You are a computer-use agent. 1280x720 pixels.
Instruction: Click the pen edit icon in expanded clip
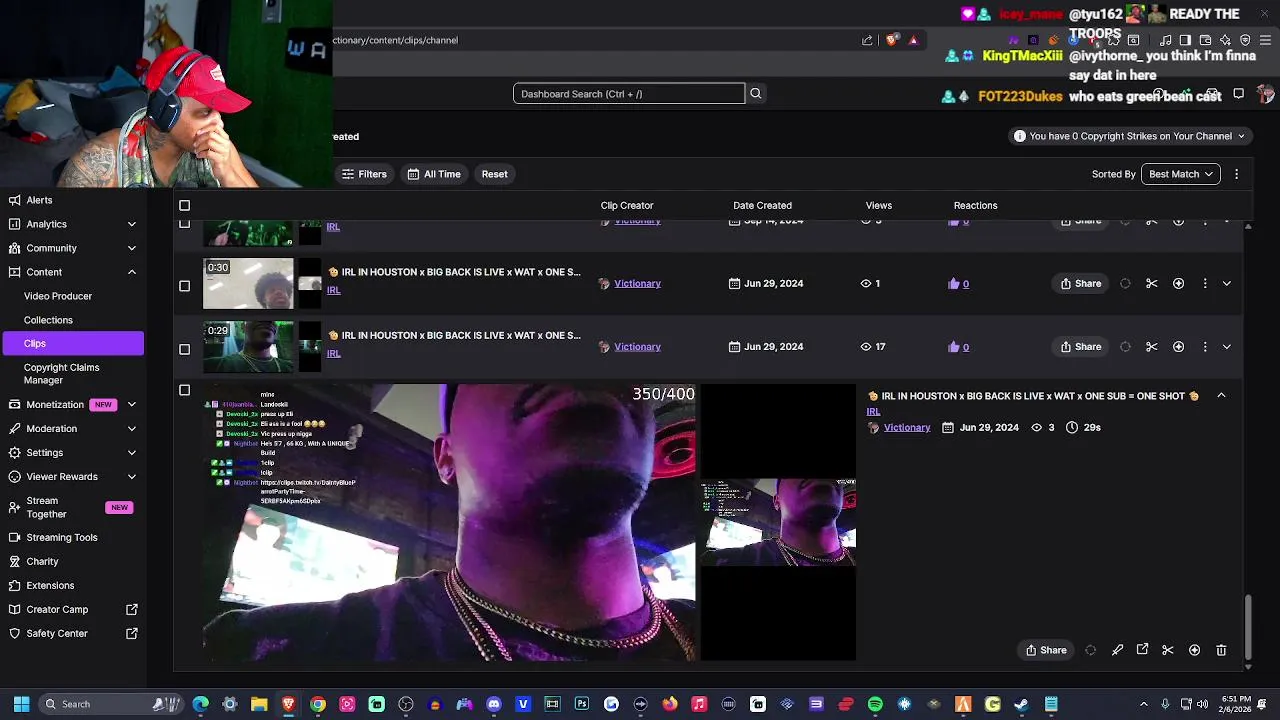[1118, 650]
